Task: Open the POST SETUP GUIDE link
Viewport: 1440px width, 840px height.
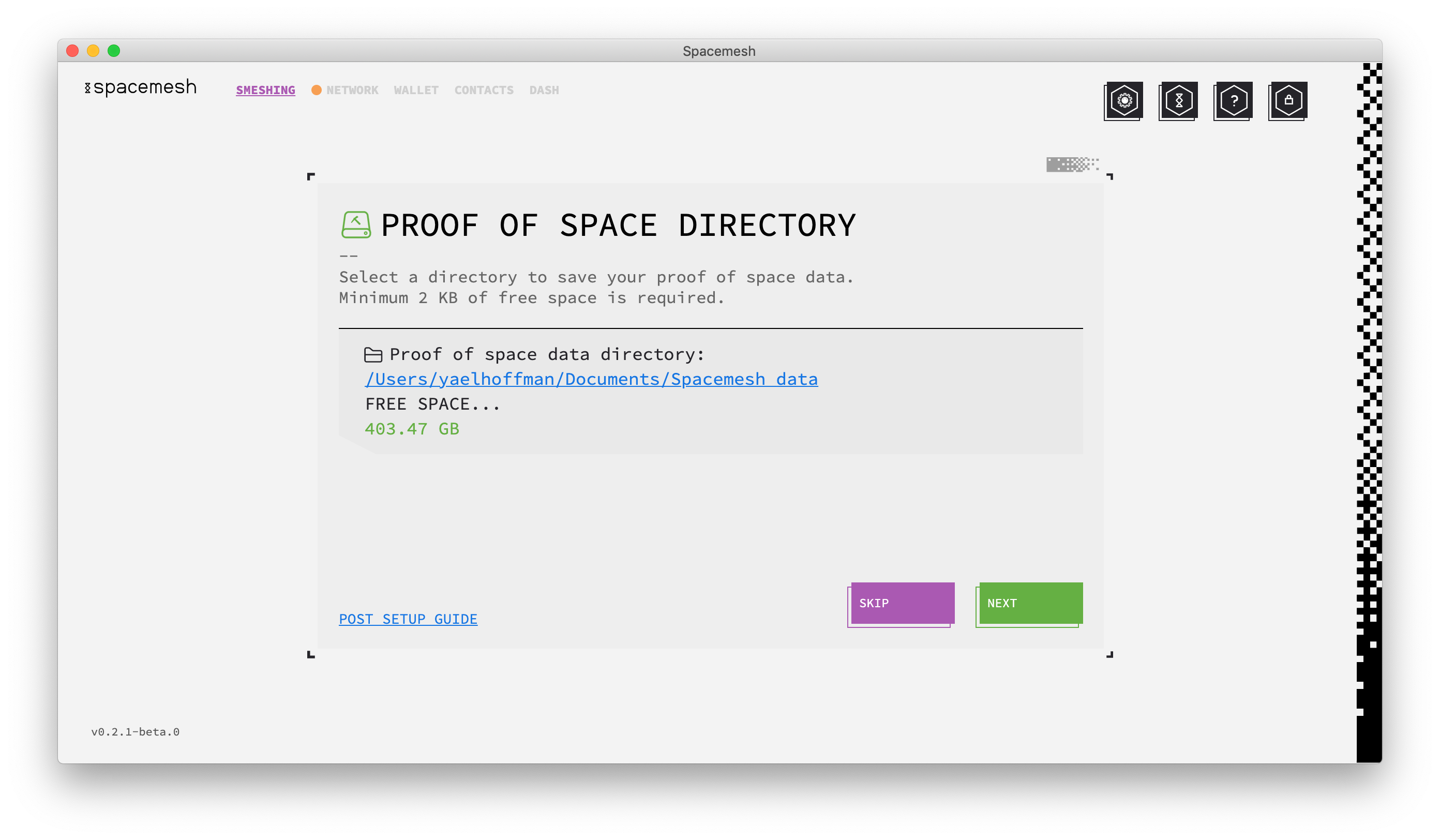Action: click(x=408, y=619)
